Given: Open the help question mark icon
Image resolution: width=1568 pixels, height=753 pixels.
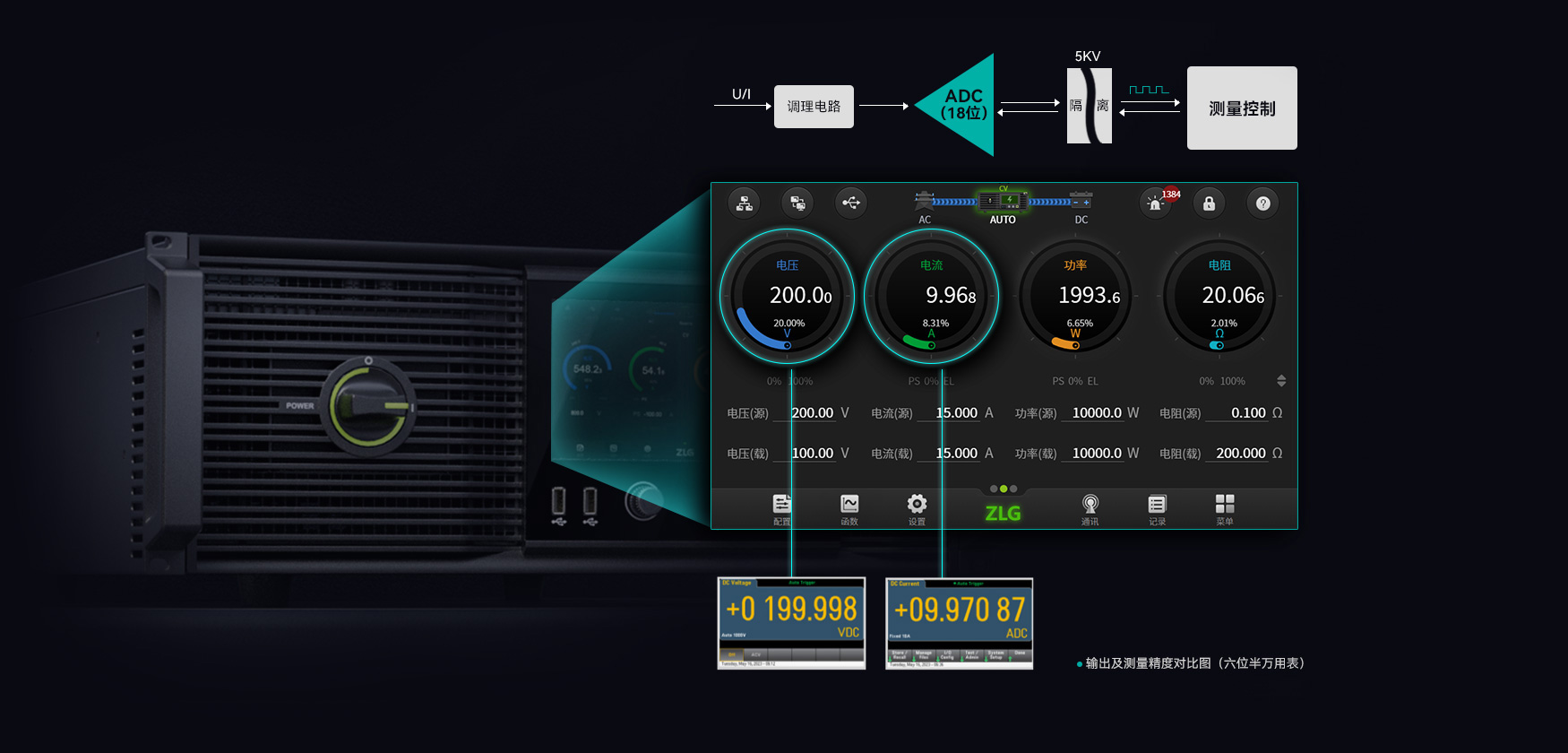Looking at the screenshot, I should point(1262,203).
